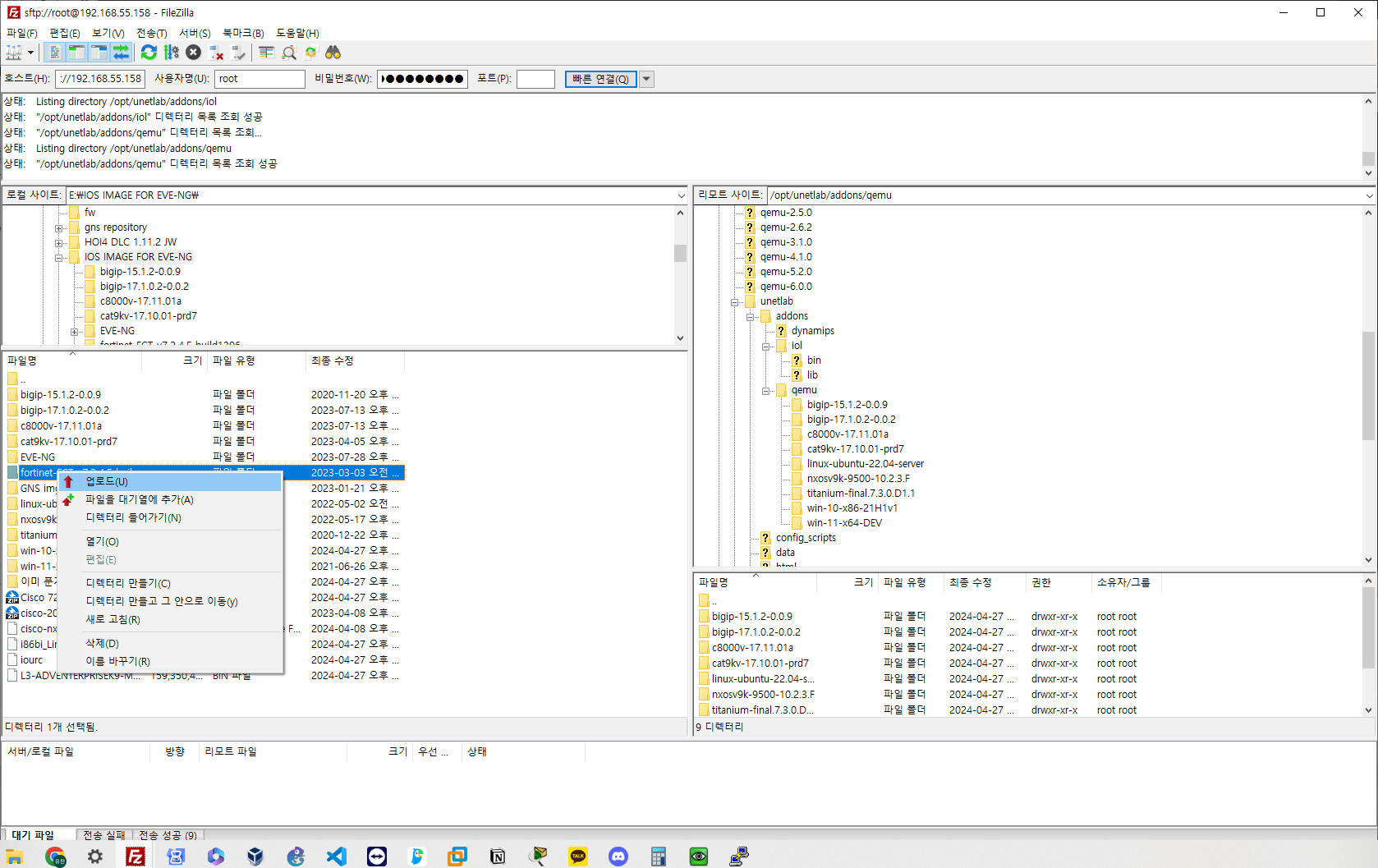Choose 새로 고침(R) in context menu
This screenshot has height=868, width=1378.
[x=171, y=619]
